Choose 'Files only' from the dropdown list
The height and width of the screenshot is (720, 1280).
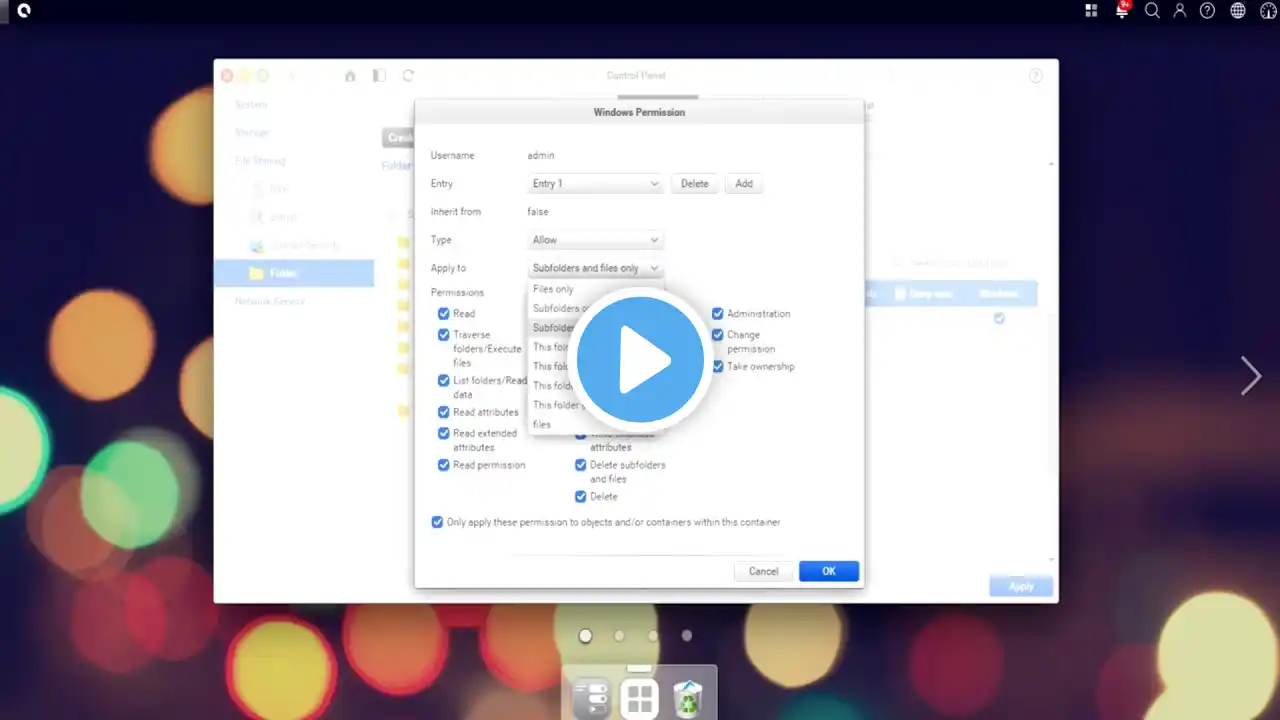[x=553, y=289]
